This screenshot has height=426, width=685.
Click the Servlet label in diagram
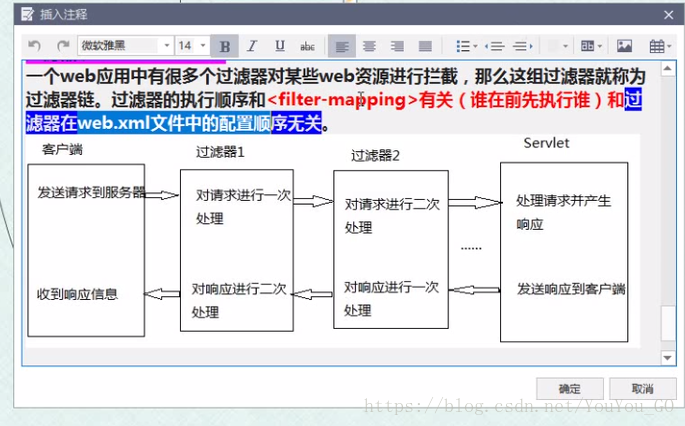coord(546,143)
